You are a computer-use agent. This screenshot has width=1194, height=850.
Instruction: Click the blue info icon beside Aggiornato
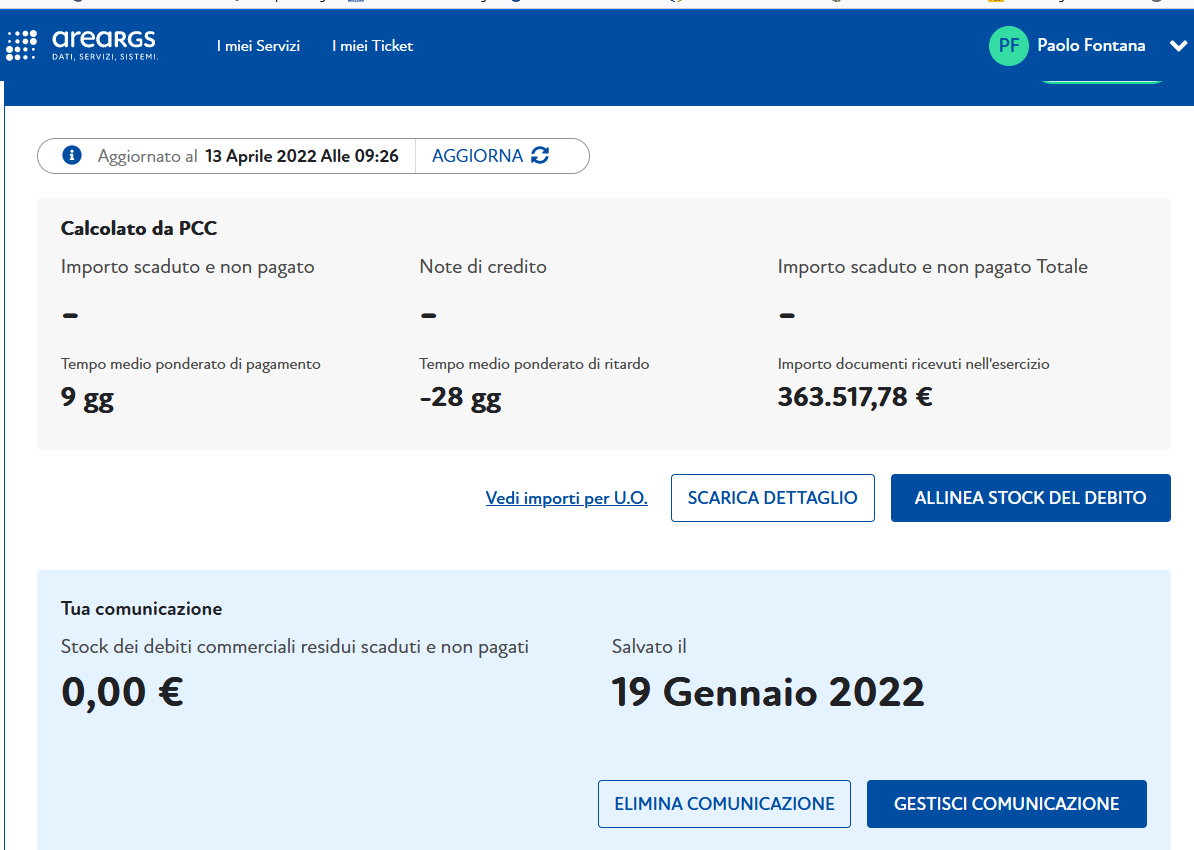71,156
